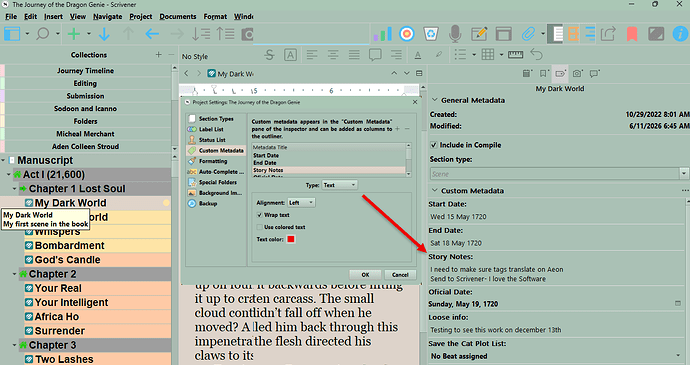
Task: Click the red Text color swatch
Action: point(290,239)
